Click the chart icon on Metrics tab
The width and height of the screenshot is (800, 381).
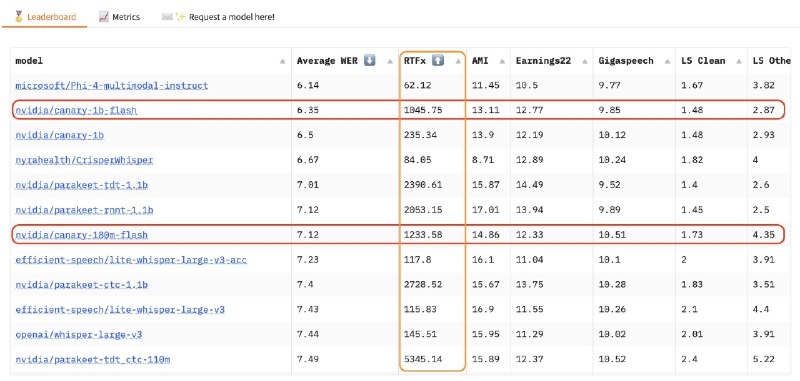[104, 17]
